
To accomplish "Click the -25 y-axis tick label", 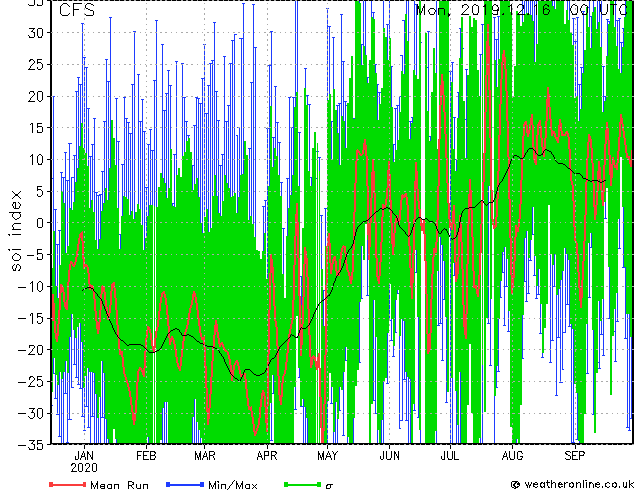I will coord(32,382).
